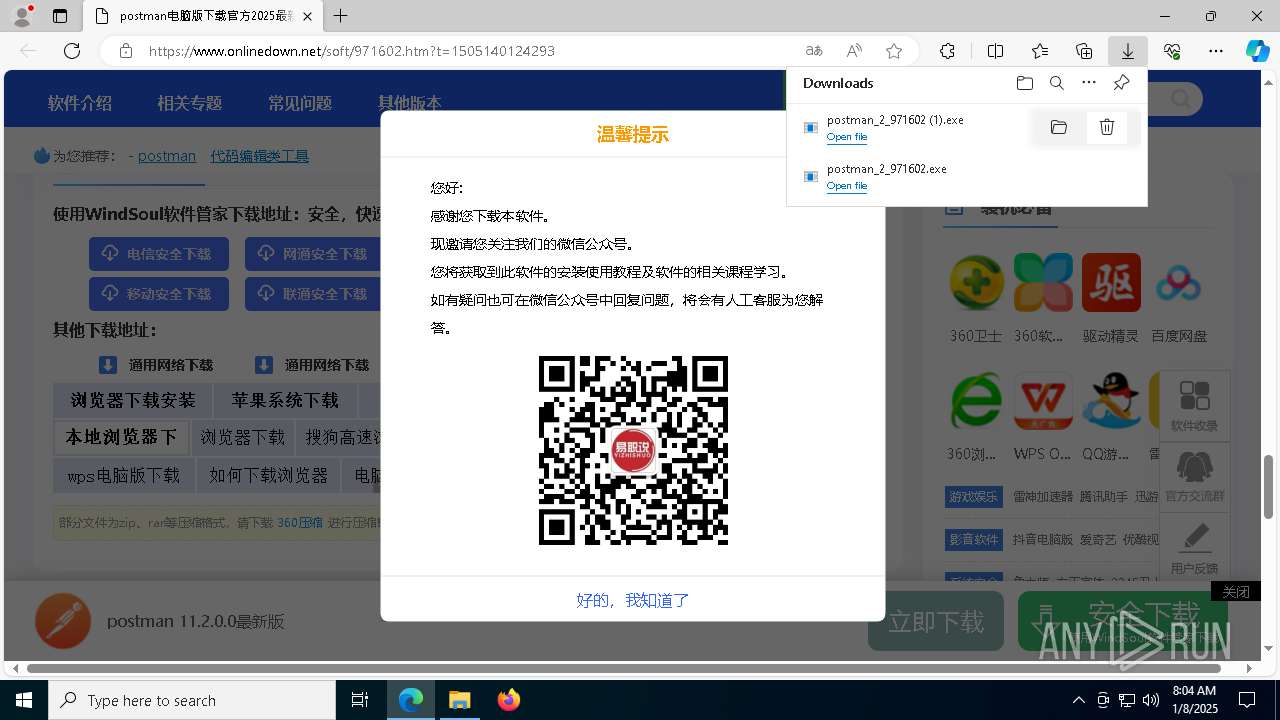
Task: Refresh the current page
Action: (x=72, y=51)
